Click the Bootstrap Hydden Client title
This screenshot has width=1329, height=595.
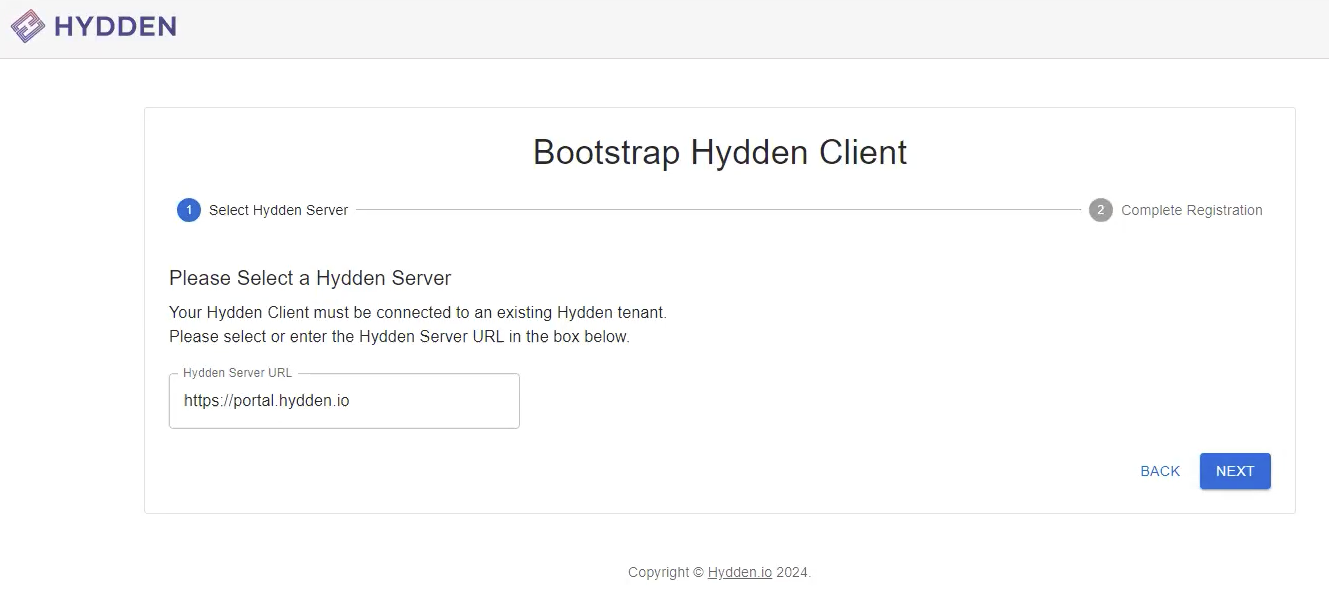pyautogui.click(x=719, y=152)
